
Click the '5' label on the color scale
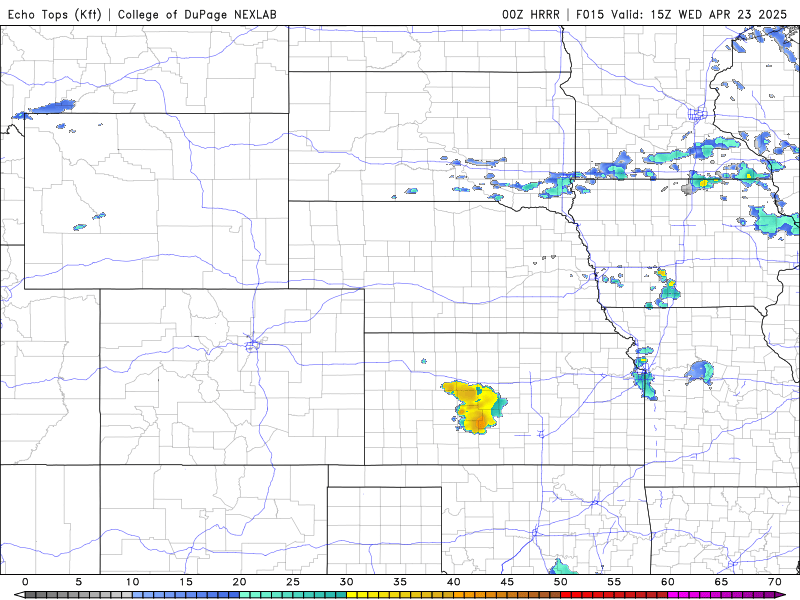[x=79, y=582]
